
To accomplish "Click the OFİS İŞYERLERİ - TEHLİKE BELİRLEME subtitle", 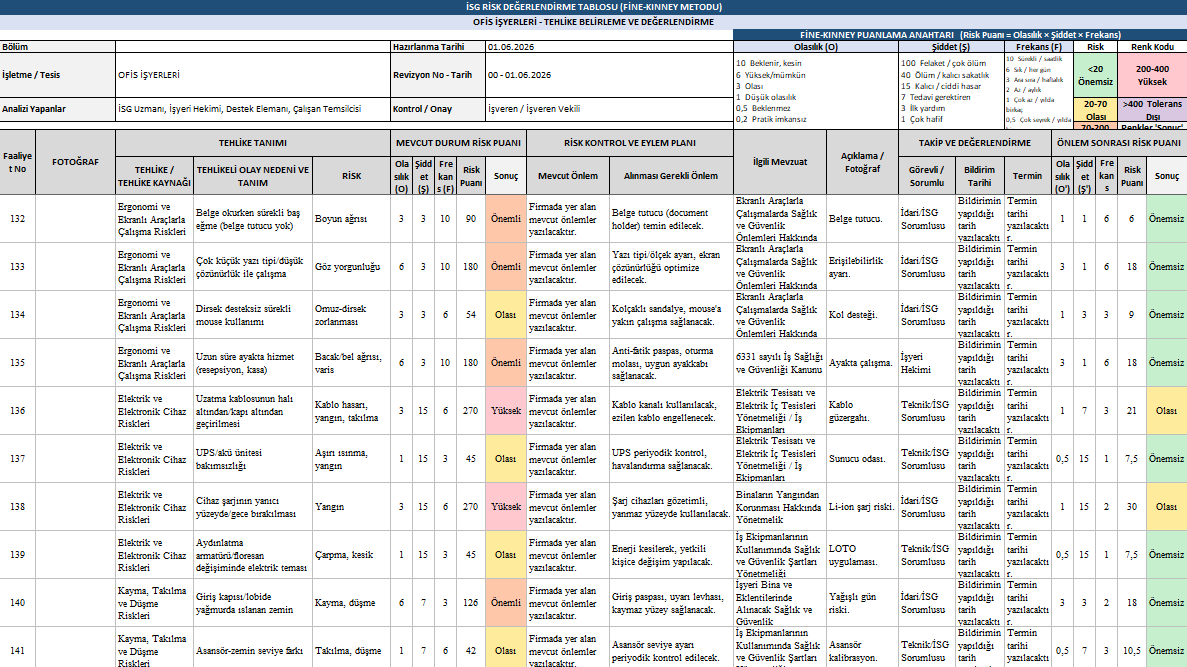I will click(x=594, y=22).
